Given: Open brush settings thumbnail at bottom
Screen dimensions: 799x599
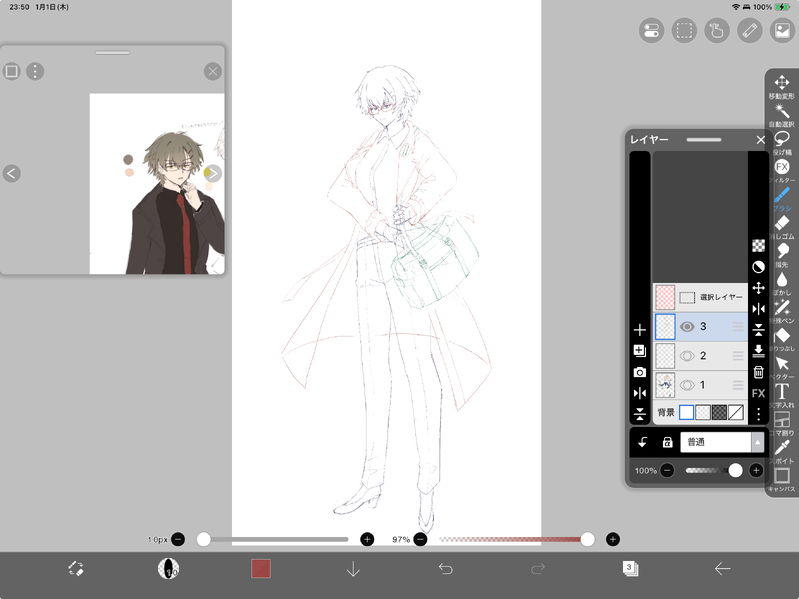Looking at the screenshot, I should coord(168,568).
